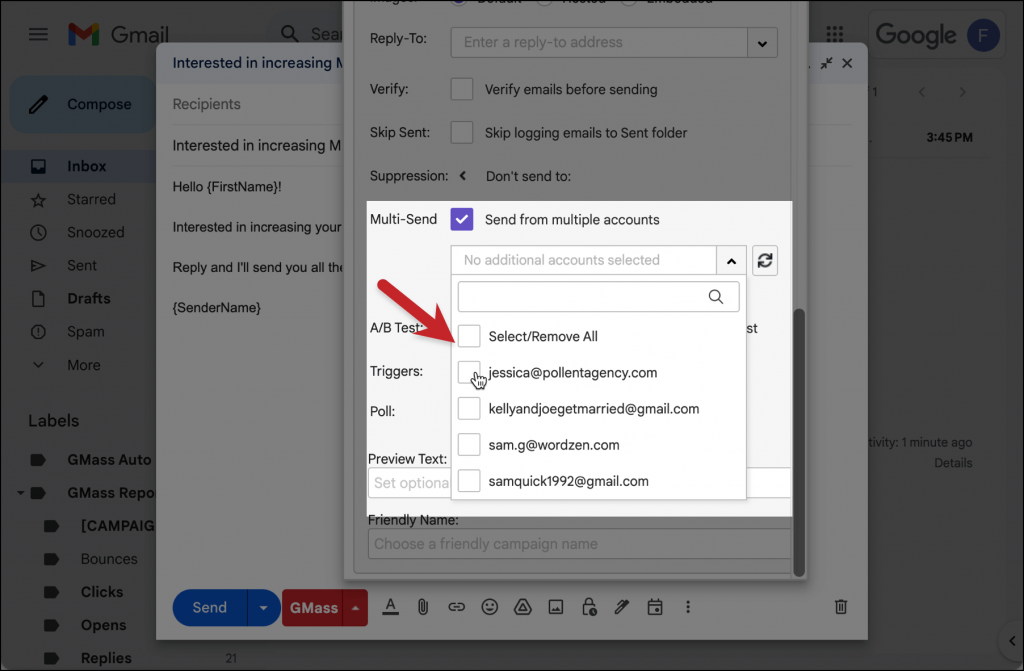The height and width of the screenshot is (671, 1024).
Task: Click the magnifying glass in the account search
Action: (x=716, y=296)
